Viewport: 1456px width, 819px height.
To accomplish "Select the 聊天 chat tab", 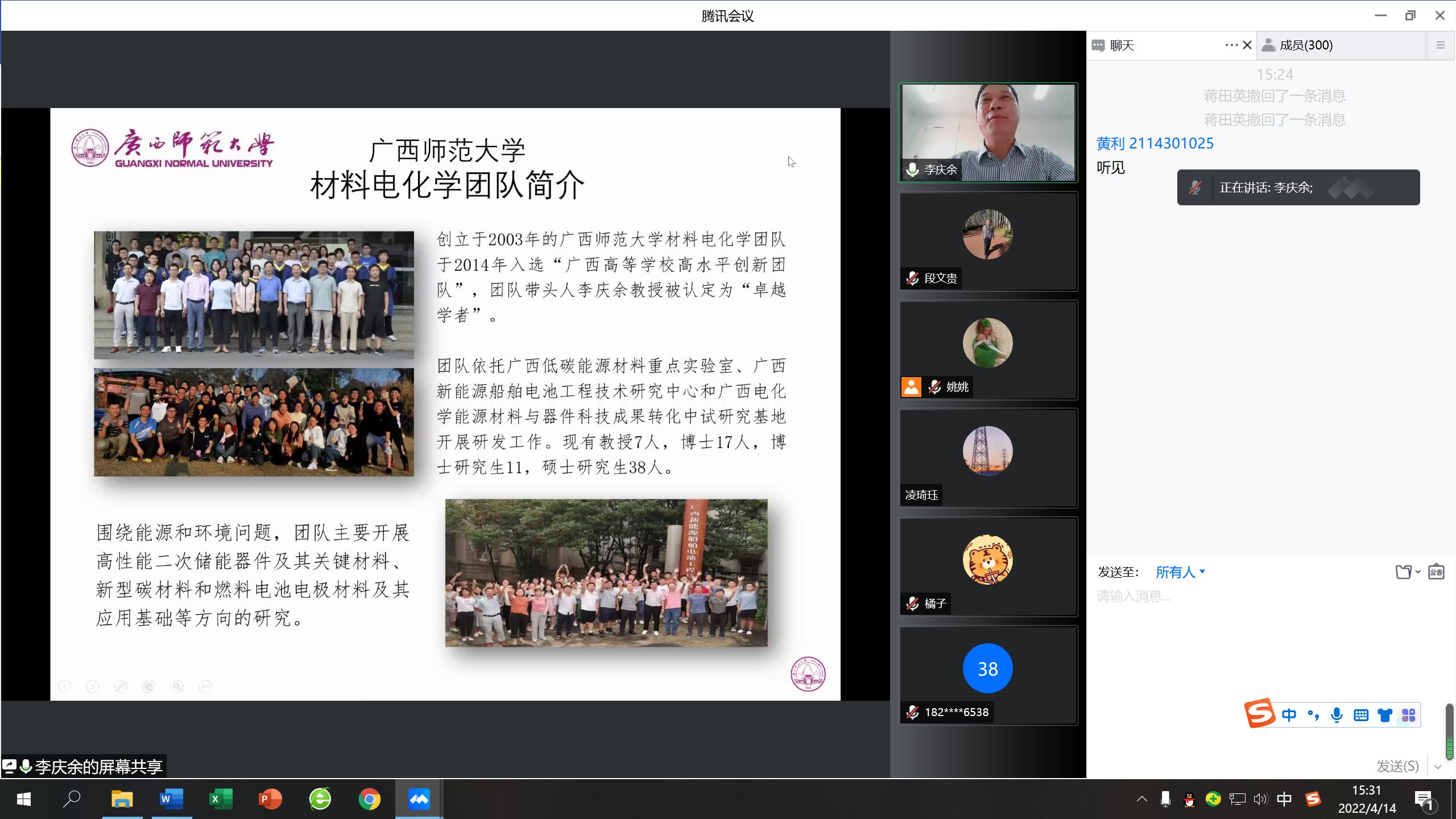I will 1120,45.
